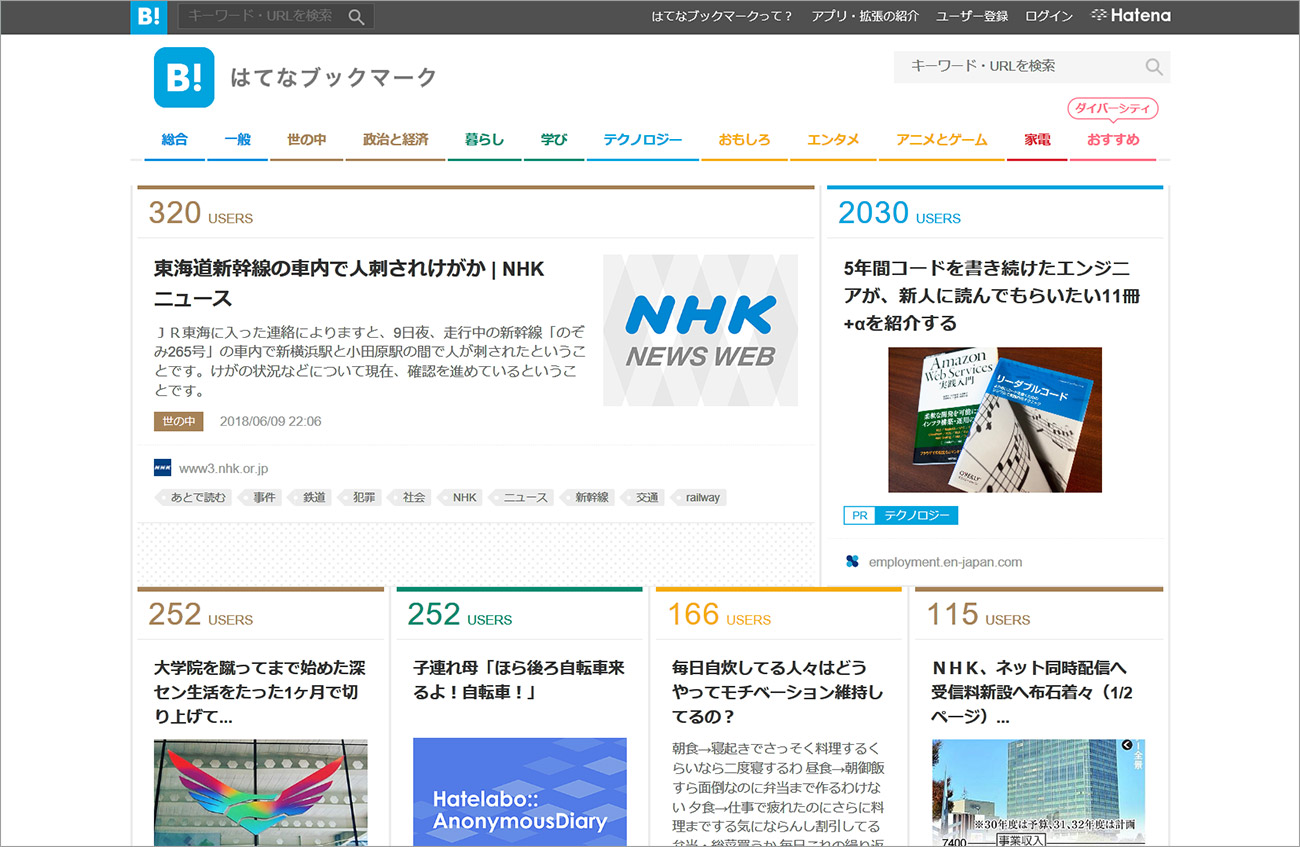Open the アプリ・拡張の紹介 link
1300x847 pixels.
865,16
